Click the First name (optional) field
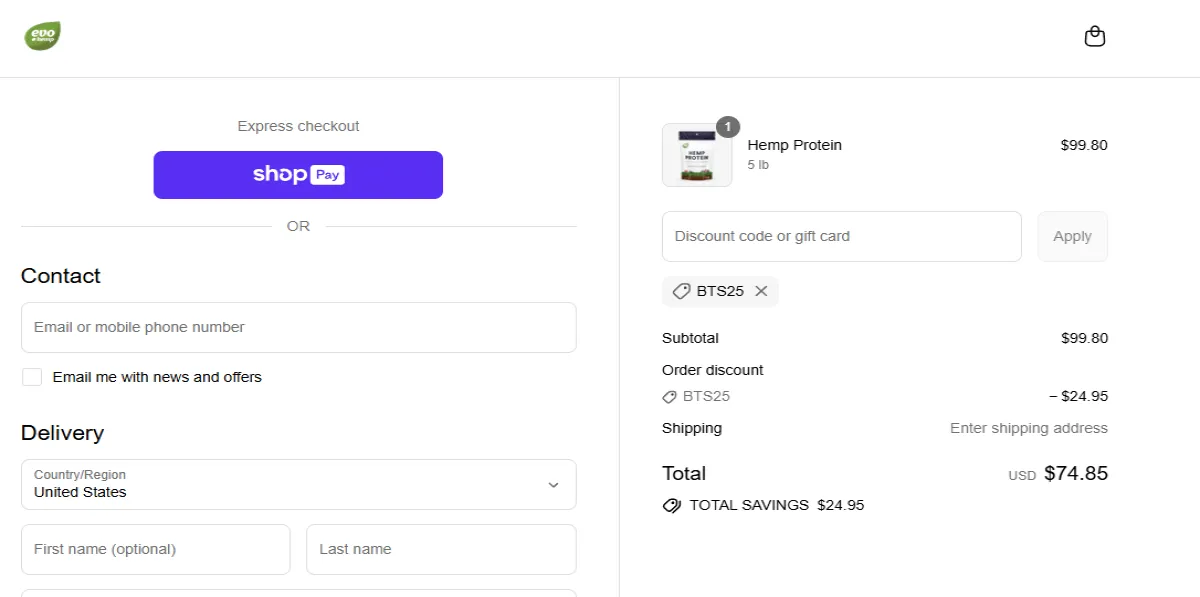1200x597 pixels. [155, 549]
